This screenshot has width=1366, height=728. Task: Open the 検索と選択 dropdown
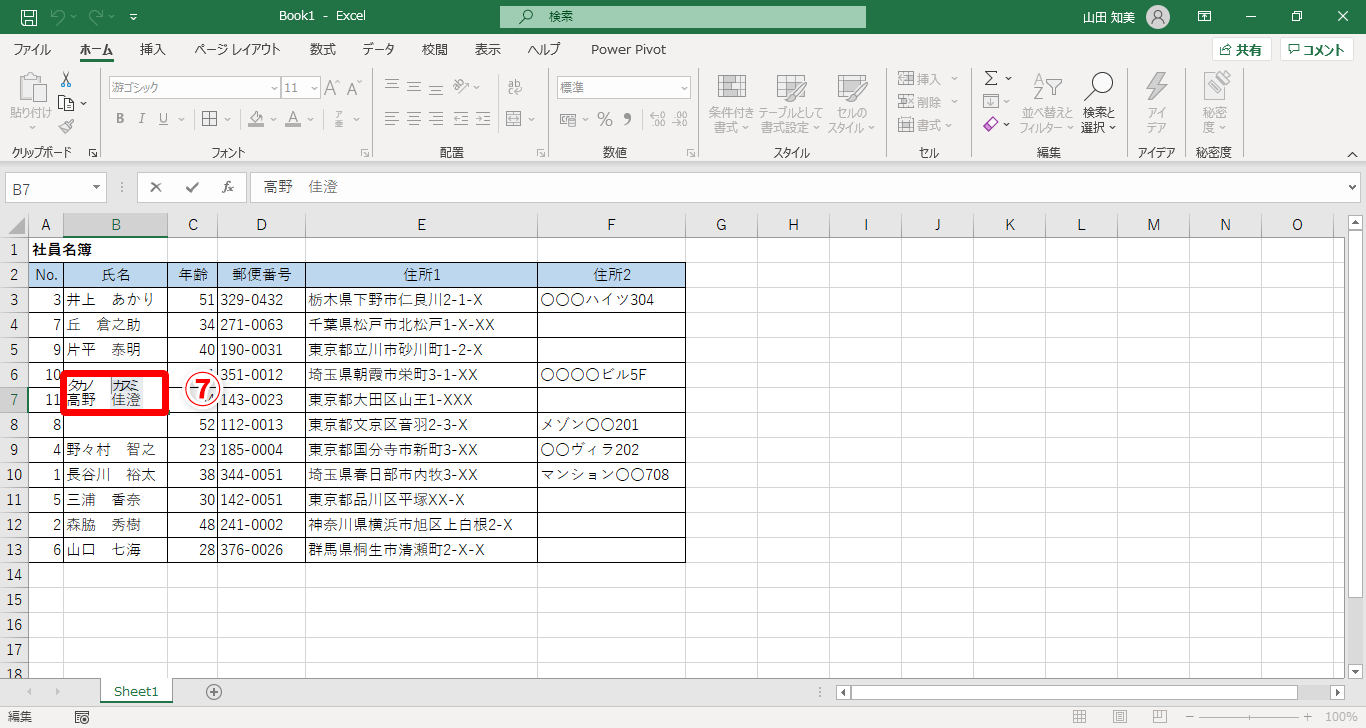click(x=1098, y=103)
